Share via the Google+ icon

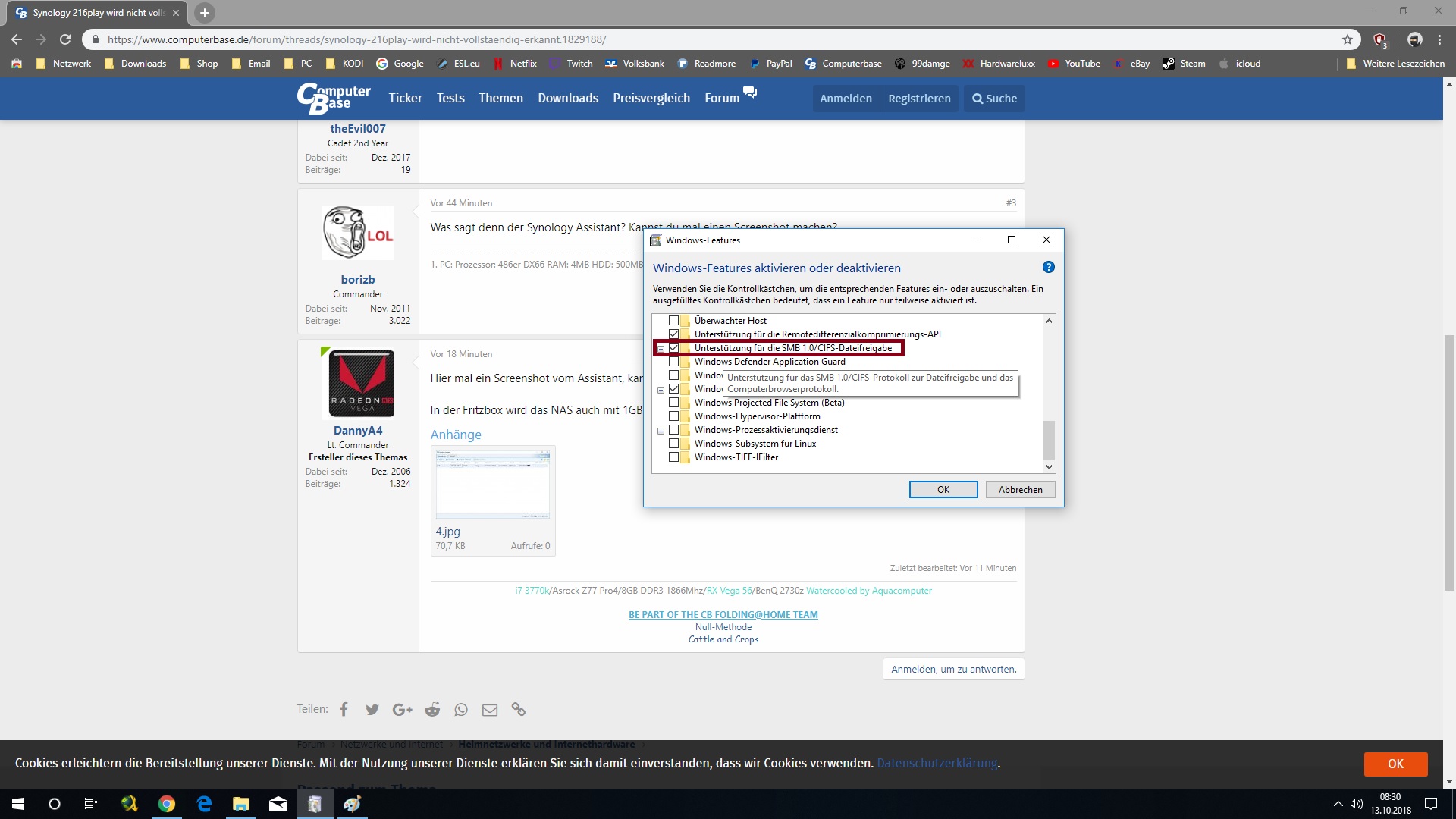click(x=402, y=710)
